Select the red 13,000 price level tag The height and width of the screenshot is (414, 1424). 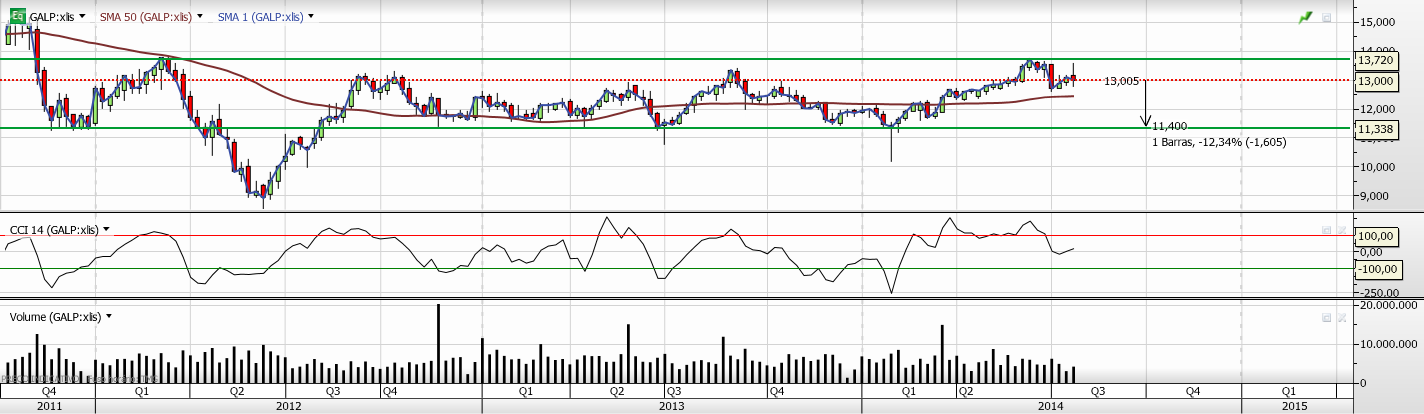coord(1375,81)
